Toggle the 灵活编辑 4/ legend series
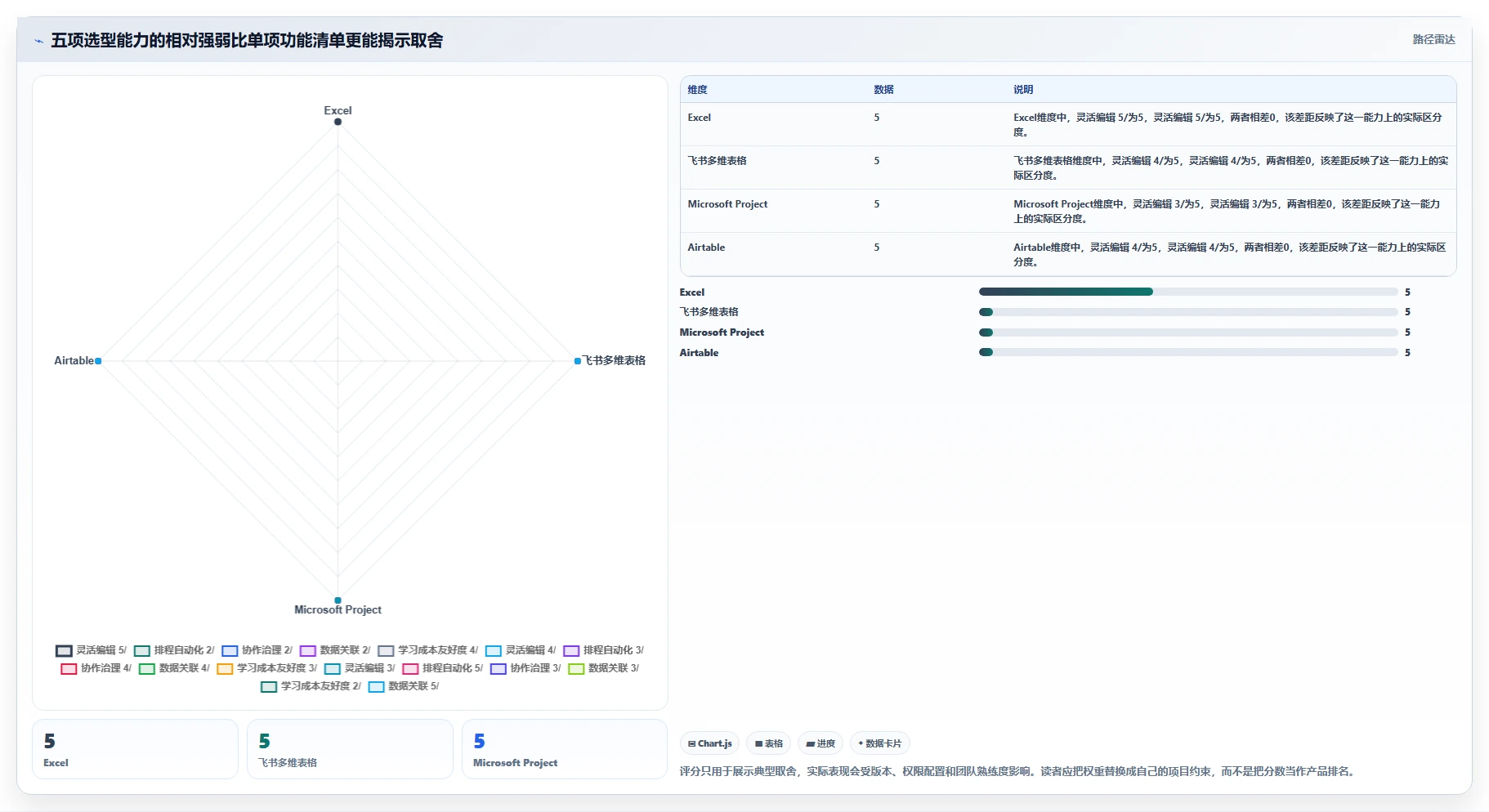Screen dimensions: 1489x812 pos(521,650)
